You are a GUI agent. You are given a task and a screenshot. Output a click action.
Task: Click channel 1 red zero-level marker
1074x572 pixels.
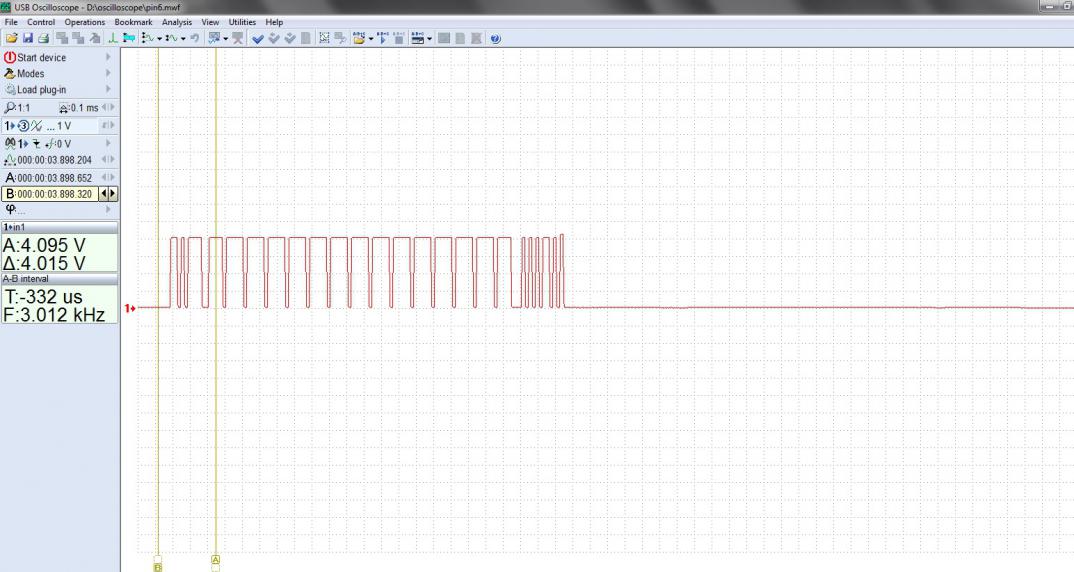[x=129, y=308]
